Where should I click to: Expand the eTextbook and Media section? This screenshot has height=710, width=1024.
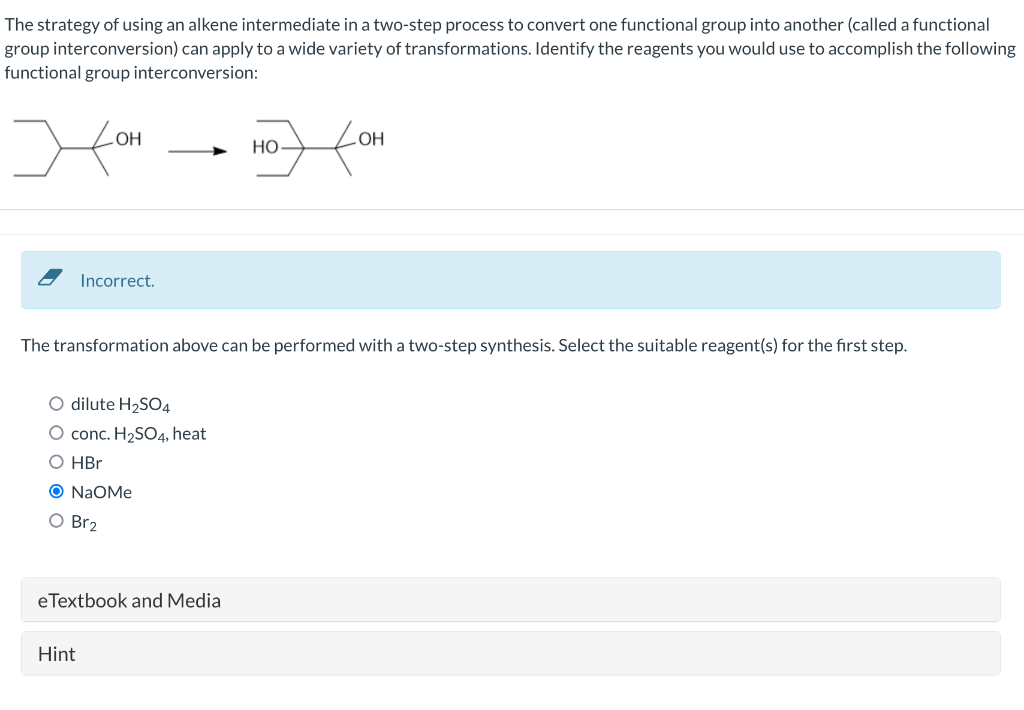coord(511,599)
